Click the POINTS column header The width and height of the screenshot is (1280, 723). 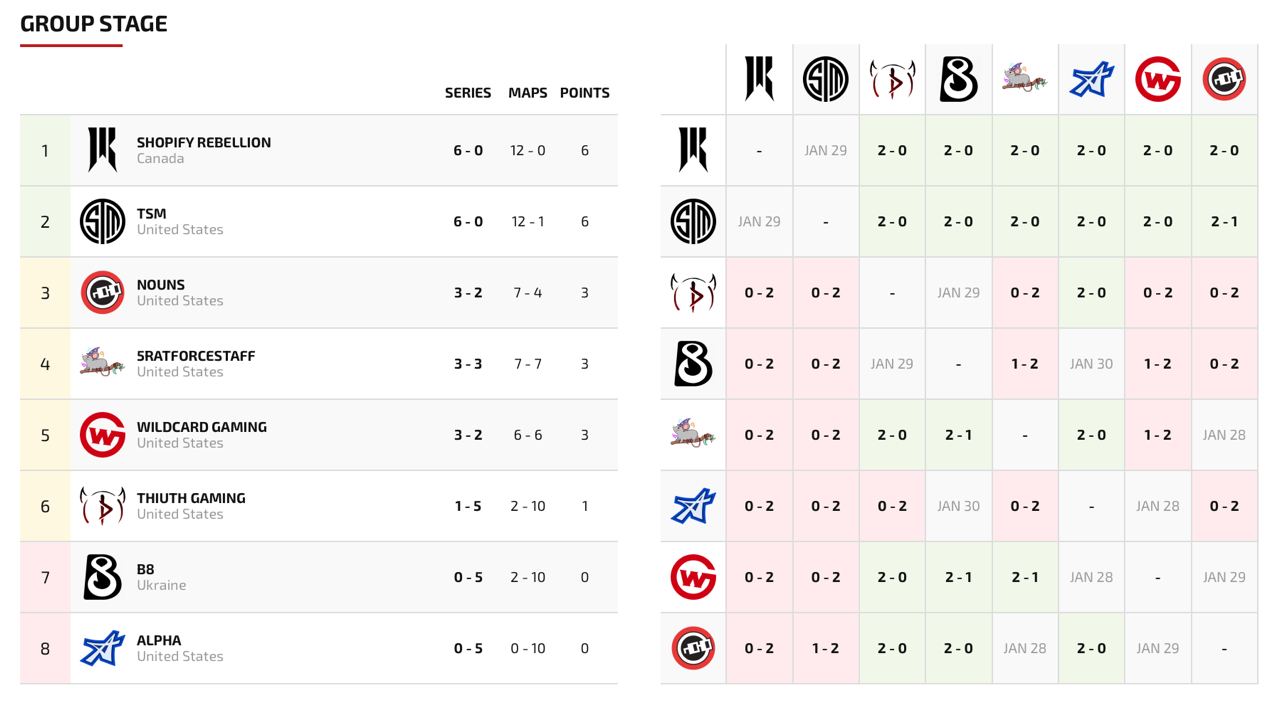coord(585,93)
